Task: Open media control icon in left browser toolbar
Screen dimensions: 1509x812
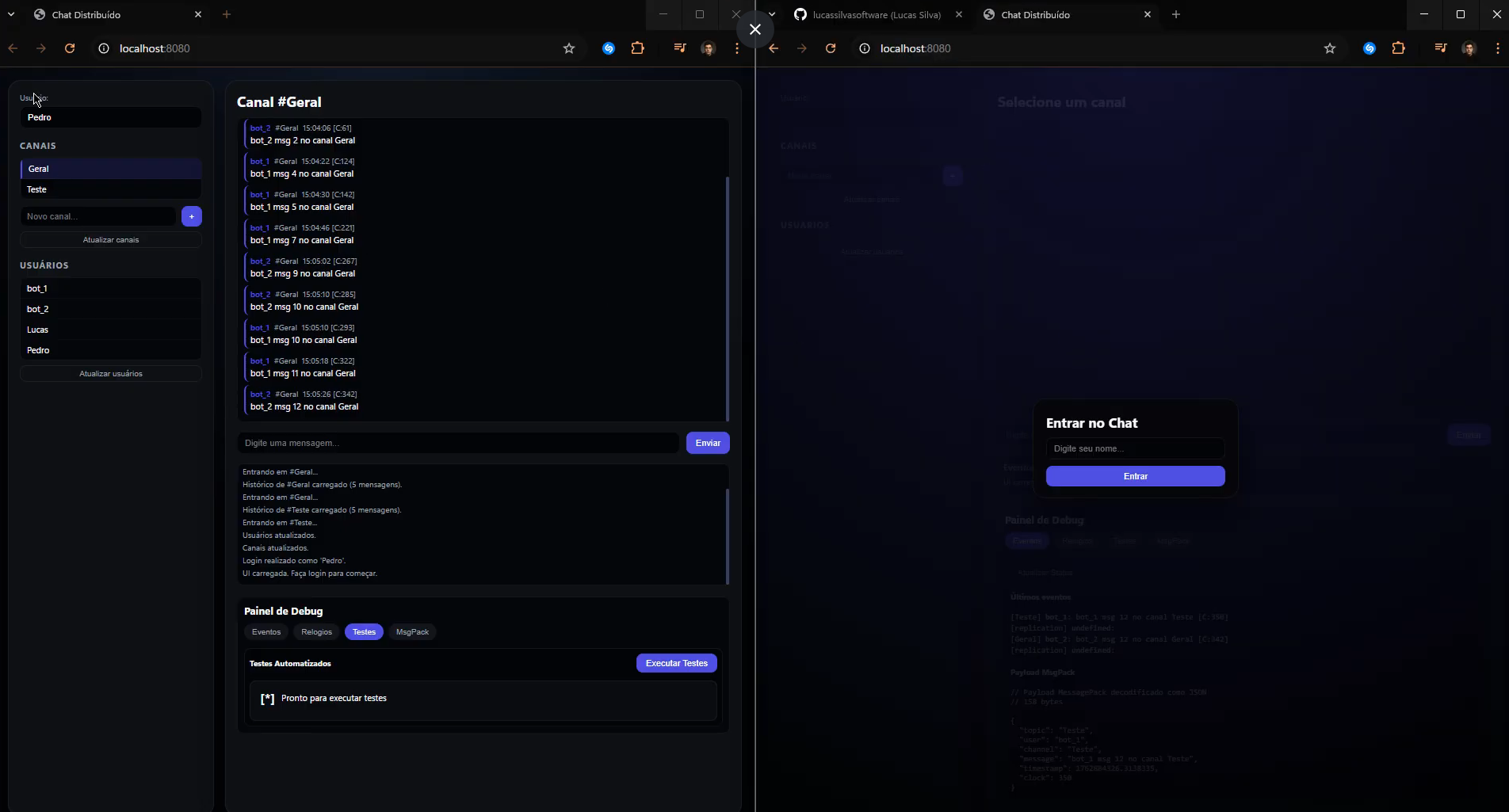Action: pyautogui.click(x=679, y=48)
